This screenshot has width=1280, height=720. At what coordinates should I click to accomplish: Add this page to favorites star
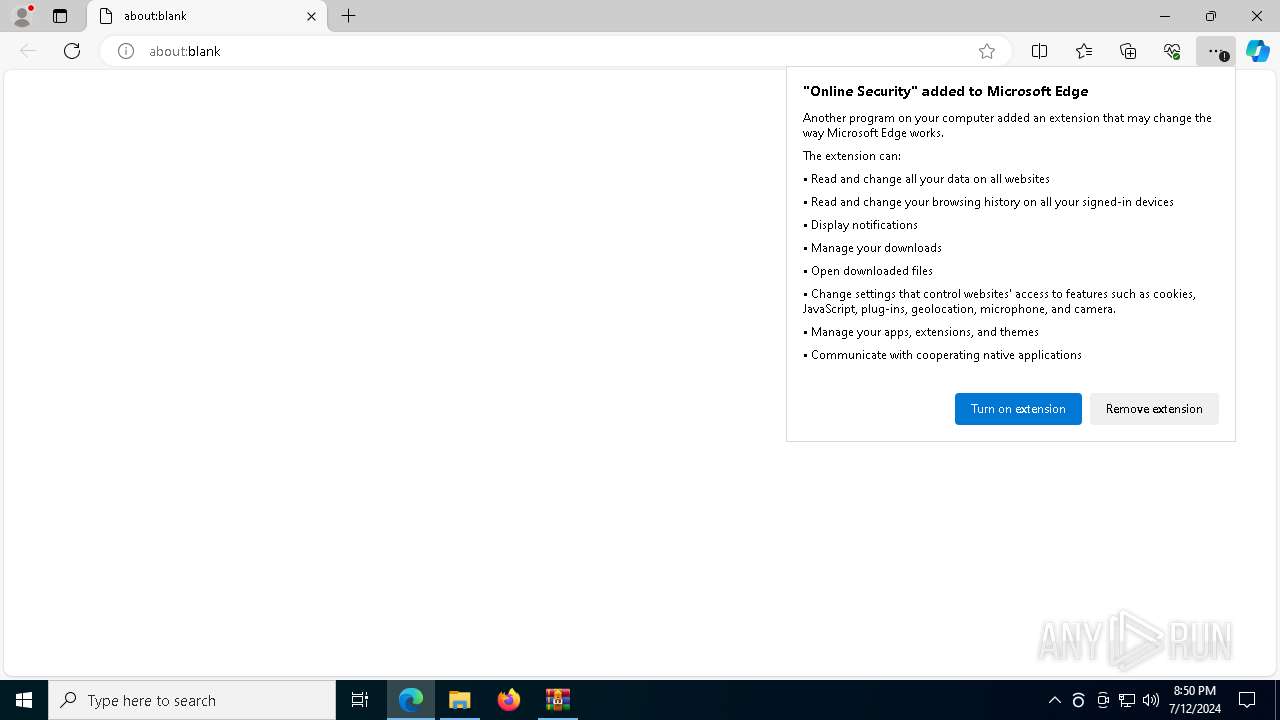(x=987, y=51)
